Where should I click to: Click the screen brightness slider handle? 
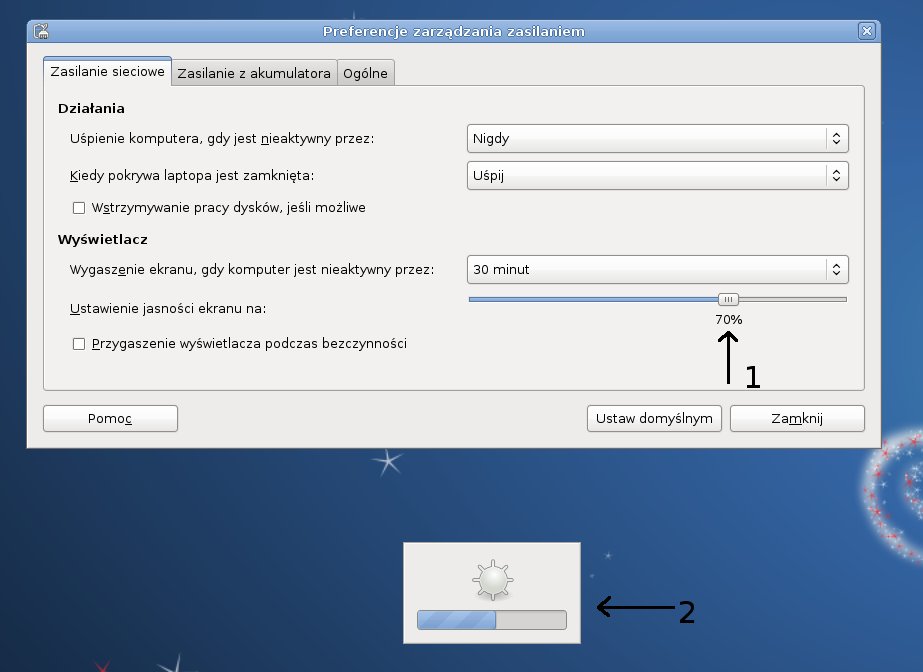729,298
